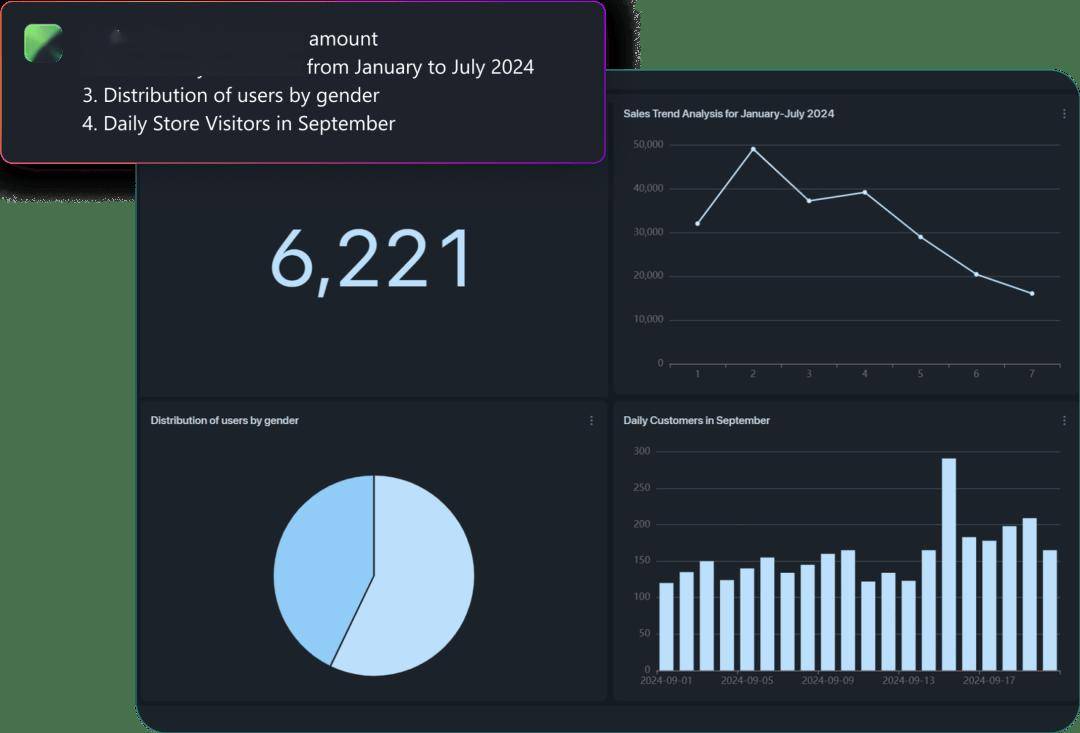Viewport: 1080px width, 733px height.
Task: Click the 2024-09-13 x-axis label
Action: pyautogui.click(x=908, y=681)
